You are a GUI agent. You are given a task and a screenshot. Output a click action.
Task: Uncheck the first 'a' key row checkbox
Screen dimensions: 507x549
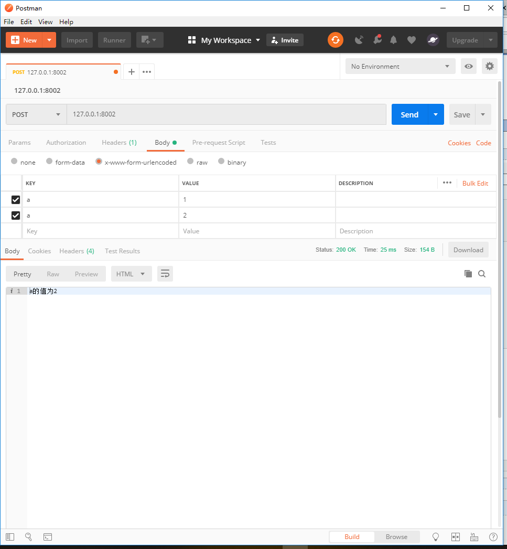click(15, 200)
